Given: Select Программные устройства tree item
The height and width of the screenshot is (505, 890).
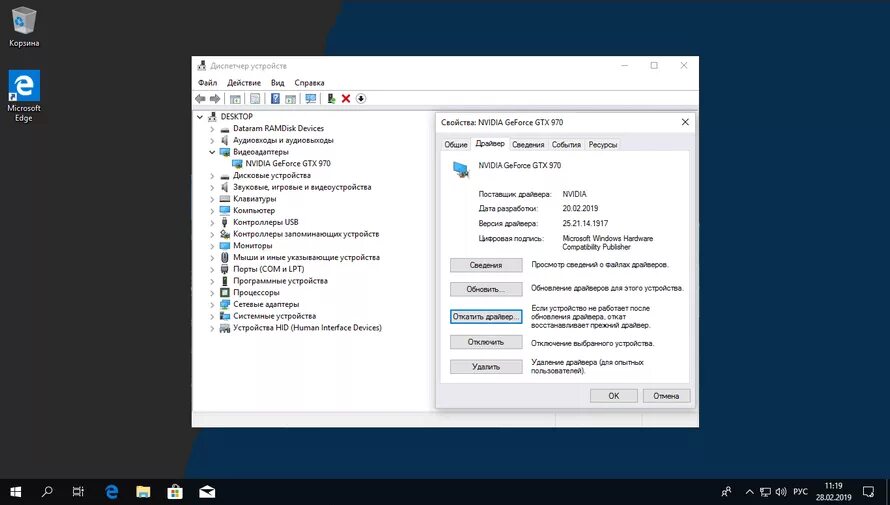Looking at the screenshot, I should tap(280, 281).
